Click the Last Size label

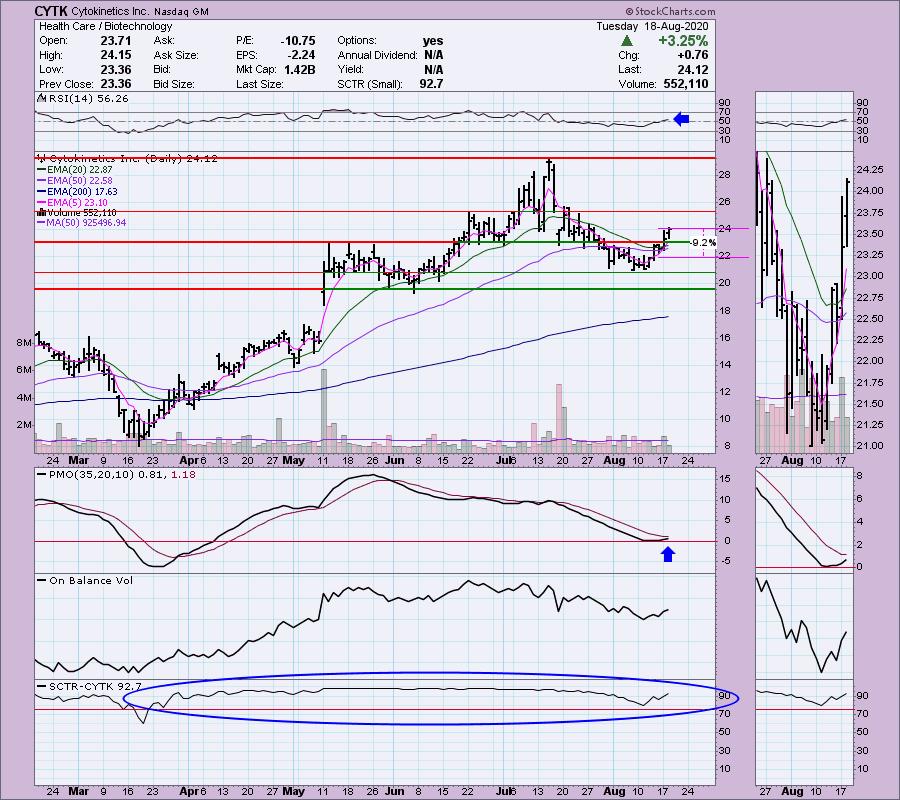259,84
